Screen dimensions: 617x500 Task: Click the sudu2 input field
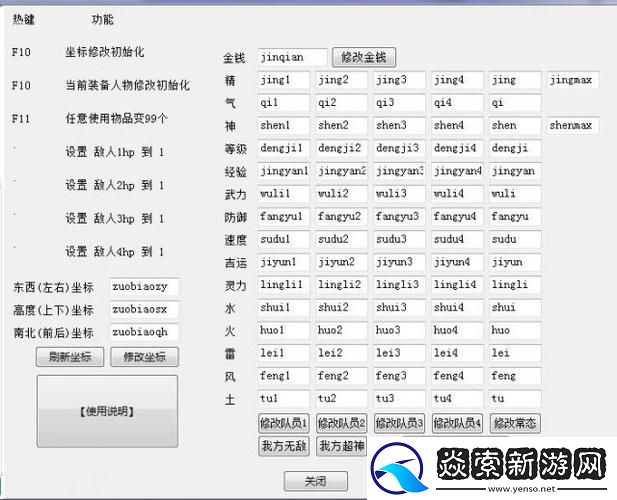[x=341, y=239]
